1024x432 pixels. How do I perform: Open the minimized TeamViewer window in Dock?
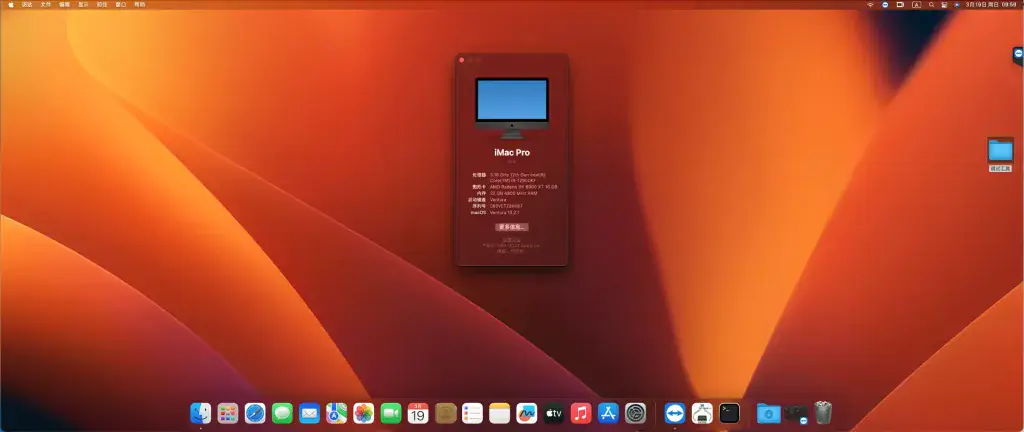click(x=796, y=413)
